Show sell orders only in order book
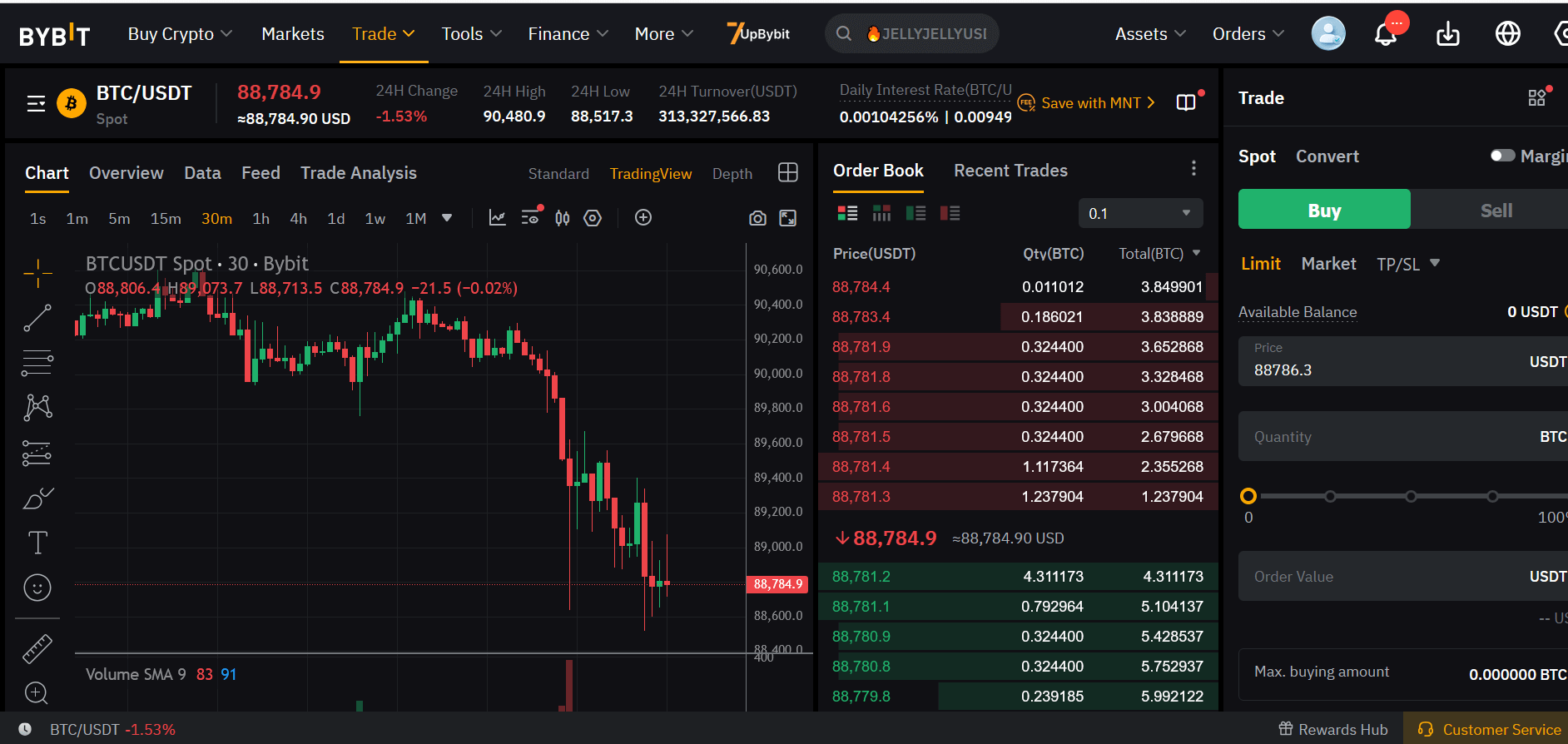 pos(950,214)
